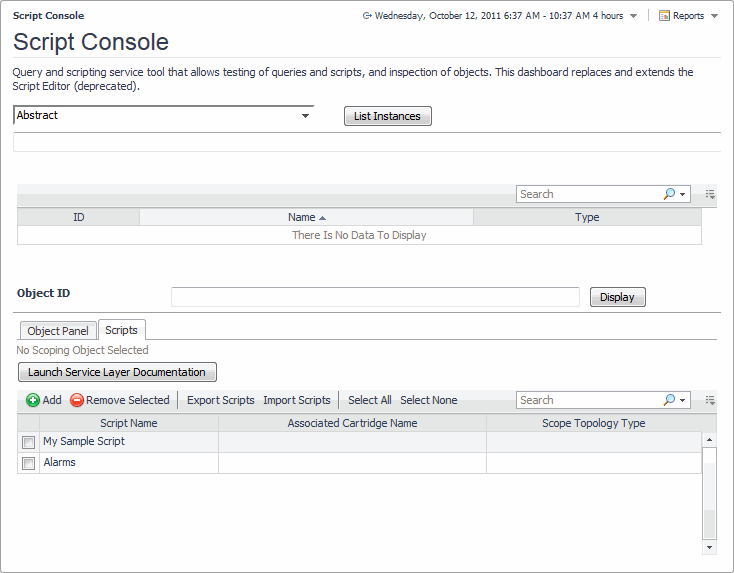734x573 pixels.
Task: Click search magnifier in instances table
Action: [670, 194]
